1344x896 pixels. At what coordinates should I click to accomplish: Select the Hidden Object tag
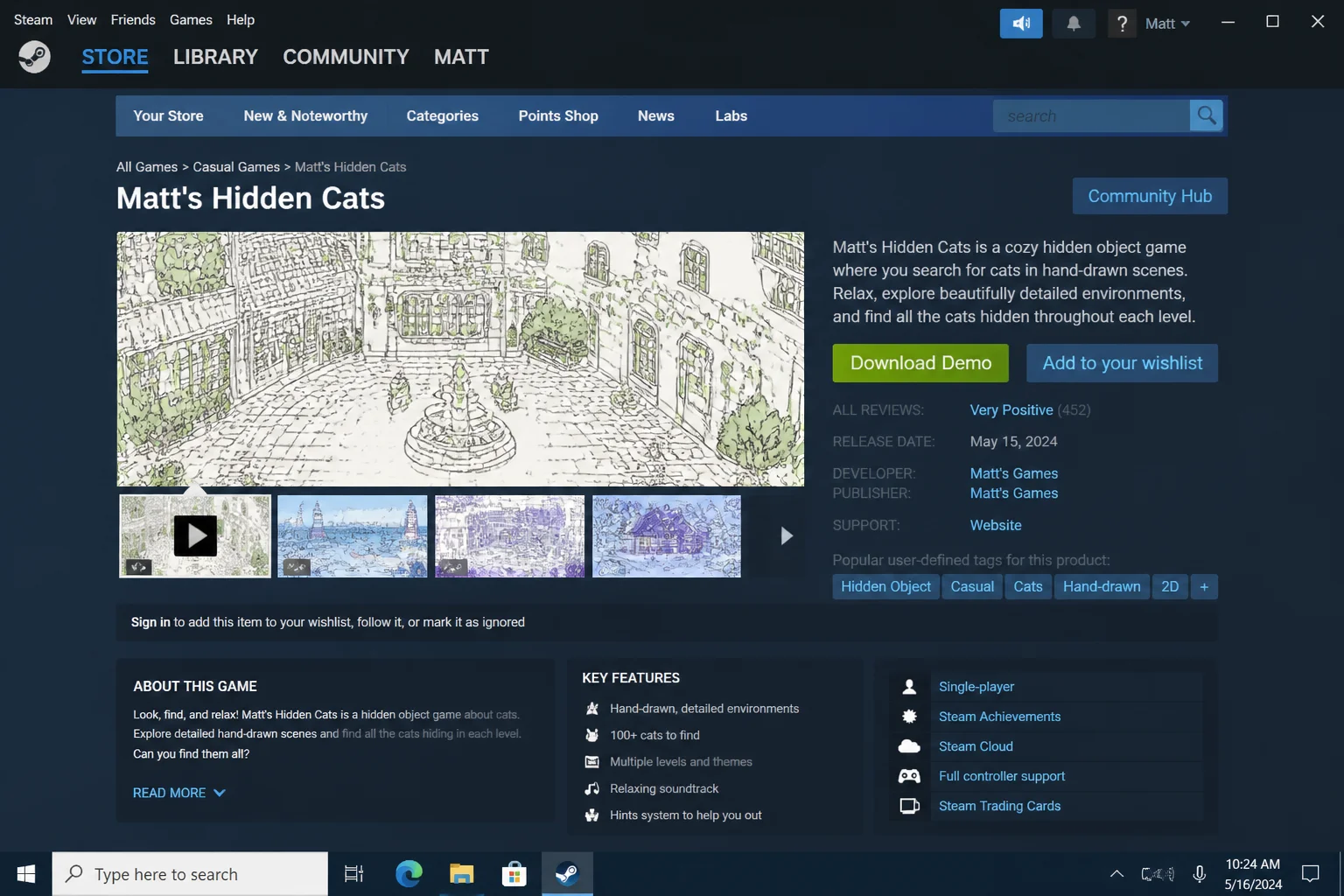pos(885,586)
